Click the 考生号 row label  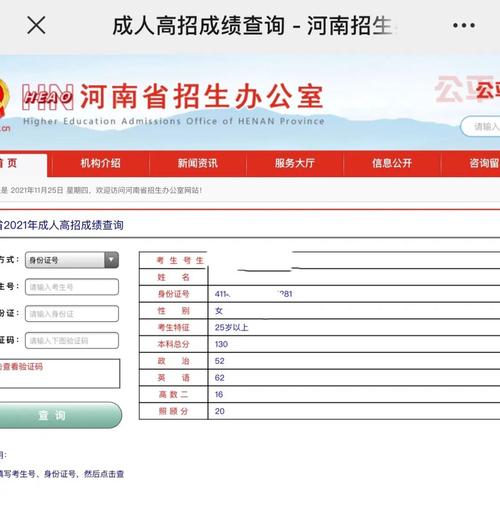[180, 260]
